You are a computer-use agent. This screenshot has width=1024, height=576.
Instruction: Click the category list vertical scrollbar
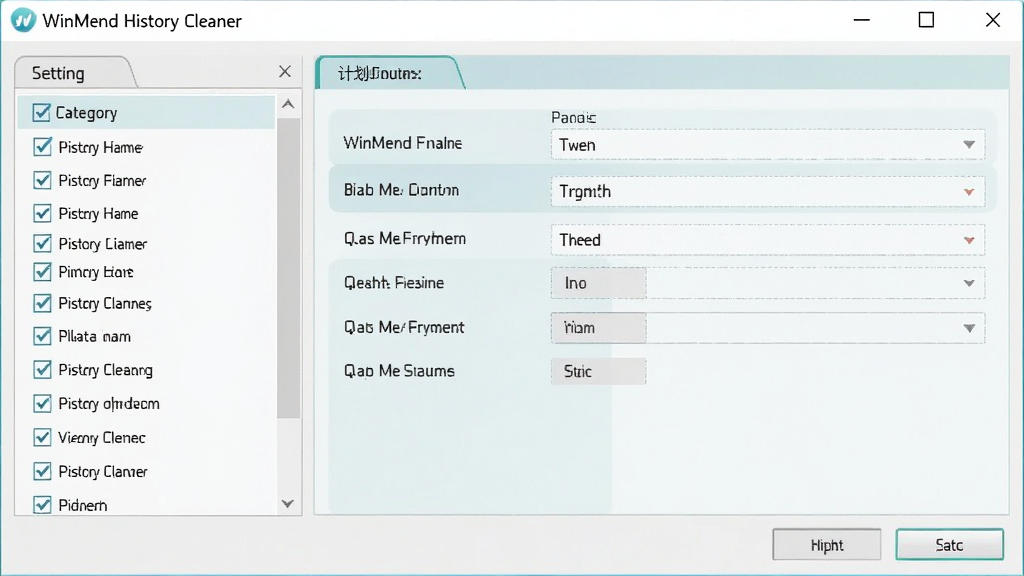pos(288,268)
